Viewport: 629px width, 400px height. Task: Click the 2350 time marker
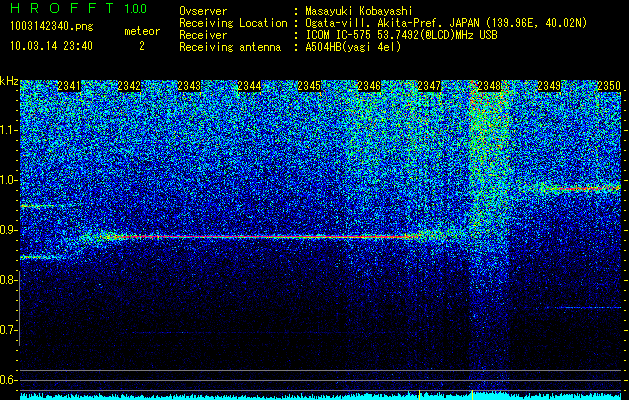[609, 86]
